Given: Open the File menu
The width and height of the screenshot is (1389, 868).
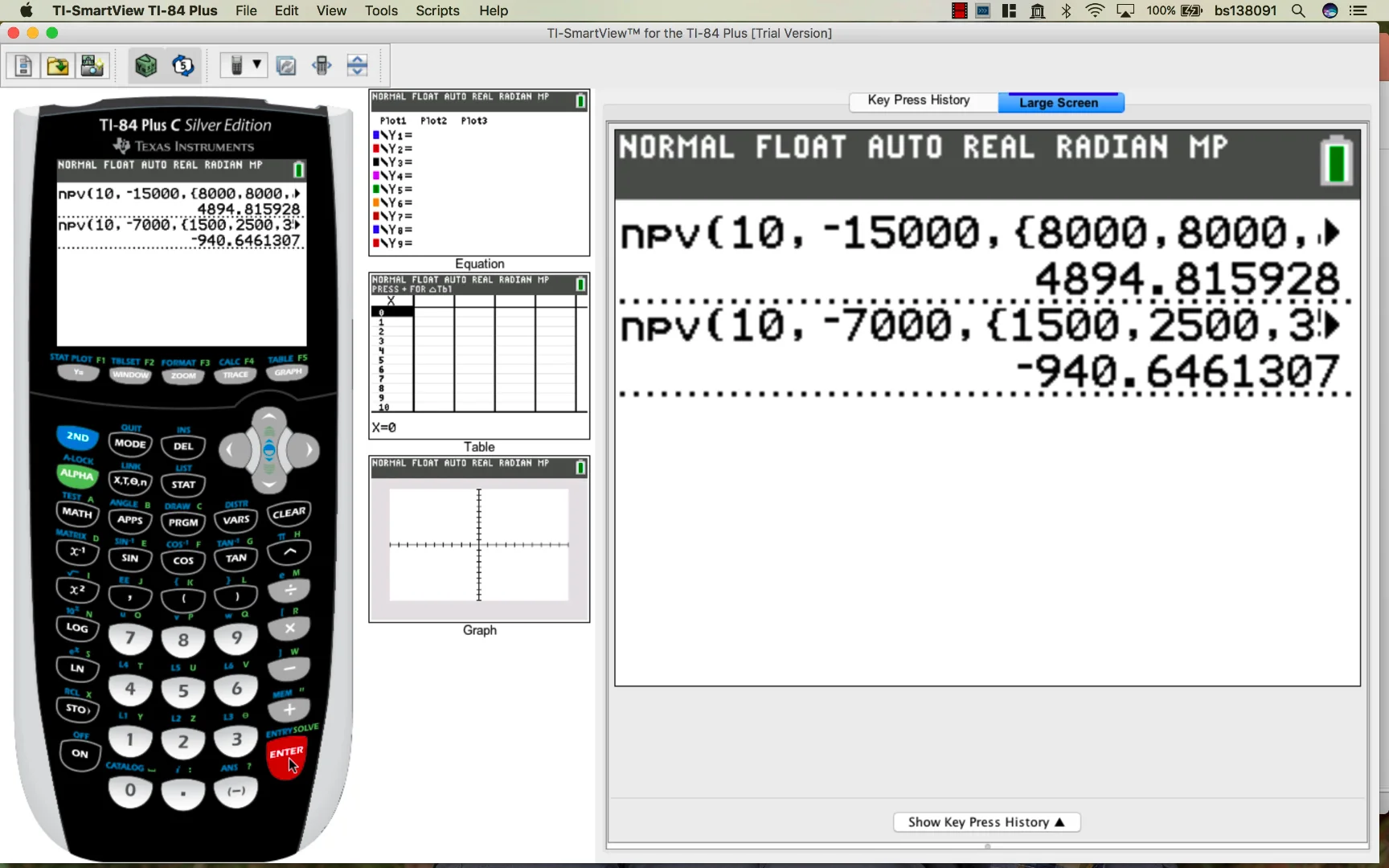Looking at the screenshot, I should point(246,10).
